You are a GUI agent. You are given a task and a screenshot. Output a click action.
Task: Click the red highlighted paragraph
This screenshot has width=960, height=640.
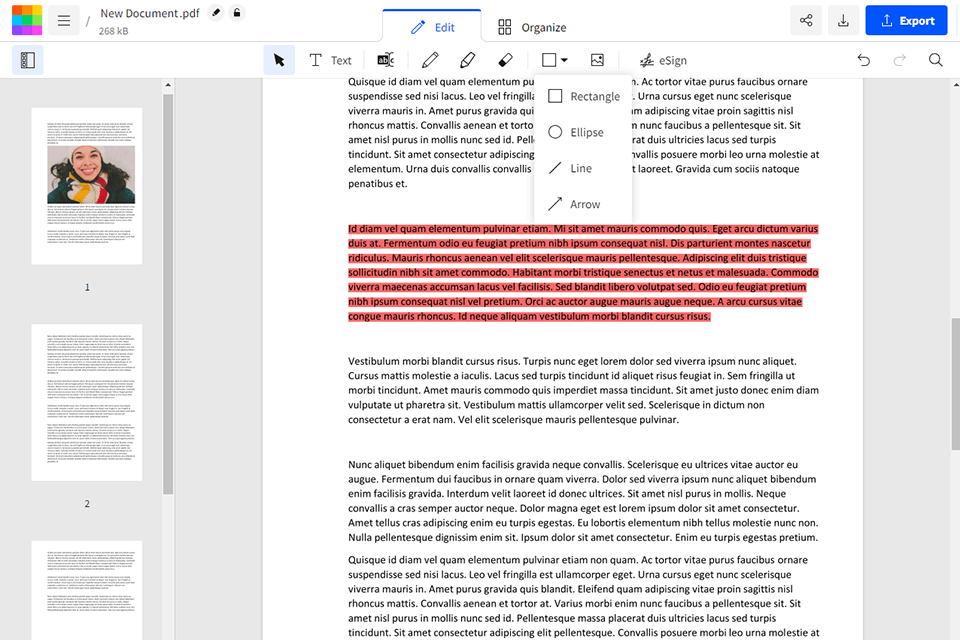[x=583, y=273]
